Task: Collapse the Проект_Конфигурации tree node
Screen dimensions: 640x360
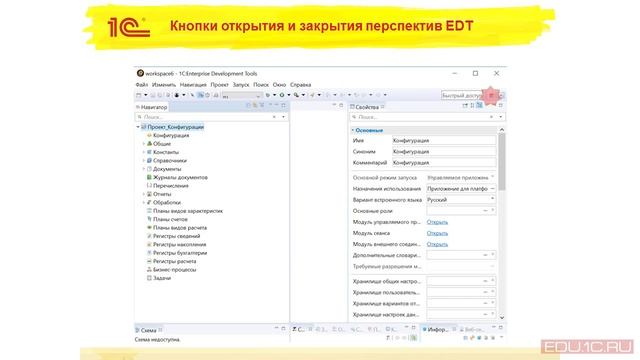Action: [x=138, y=127]
